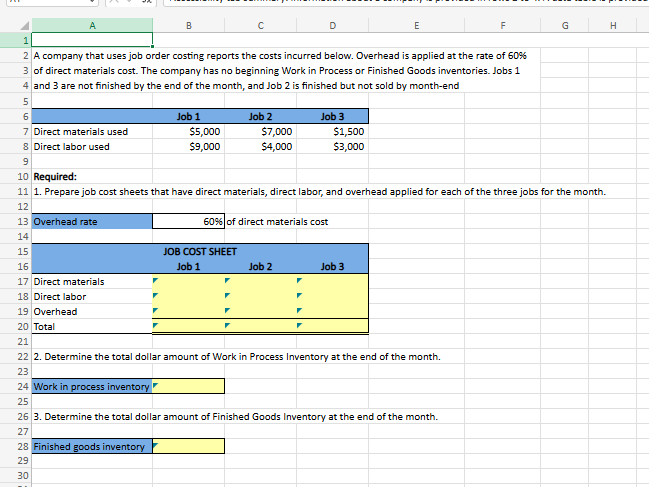Image resolution: width=649 pixels, height=487 pixels.
Task: Click Job 1 direct labor $9,000 cell
Action: tap(189, 146)
